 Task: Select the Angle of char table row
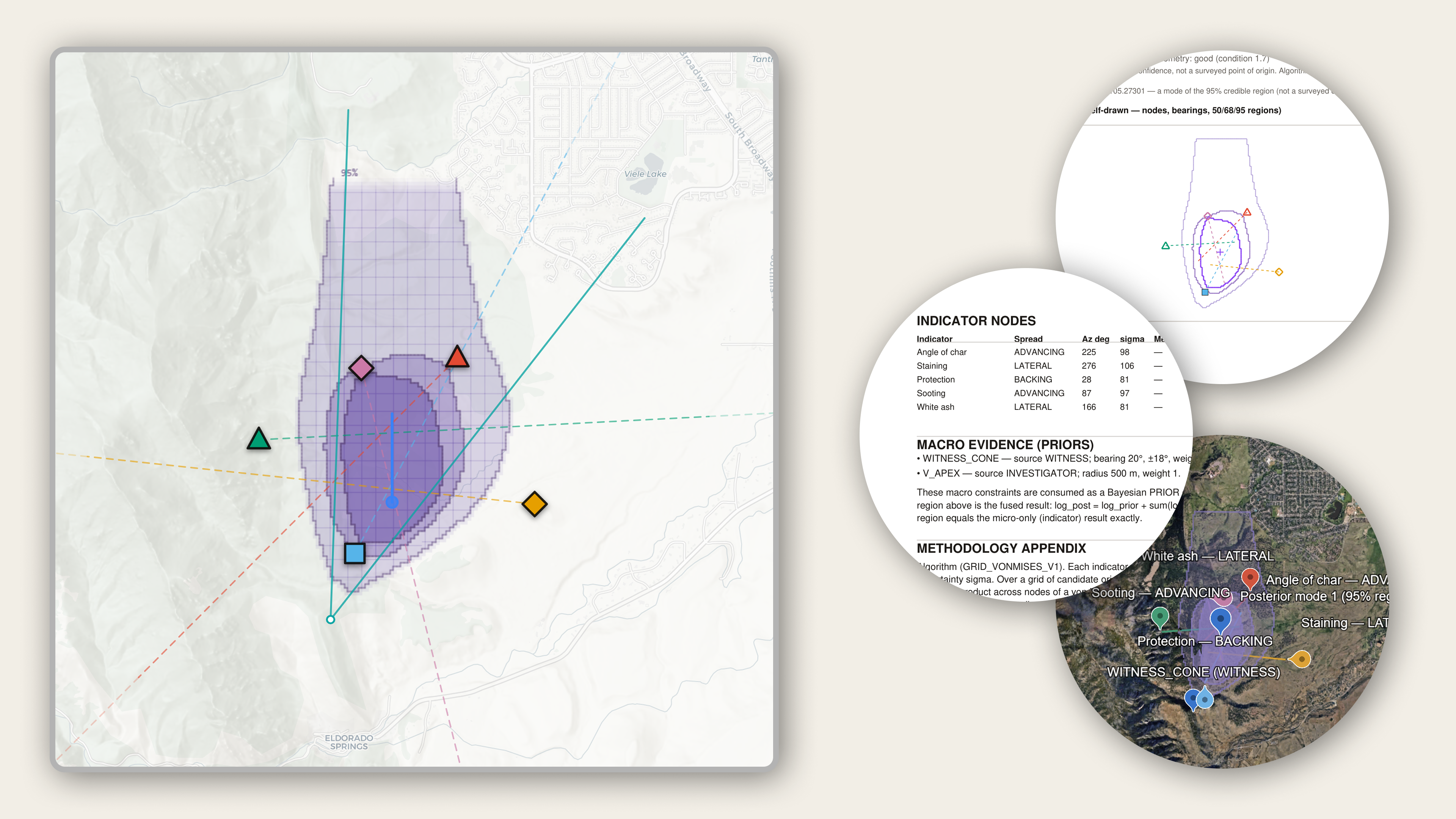pyautogui.click(x=1039, y=352)
